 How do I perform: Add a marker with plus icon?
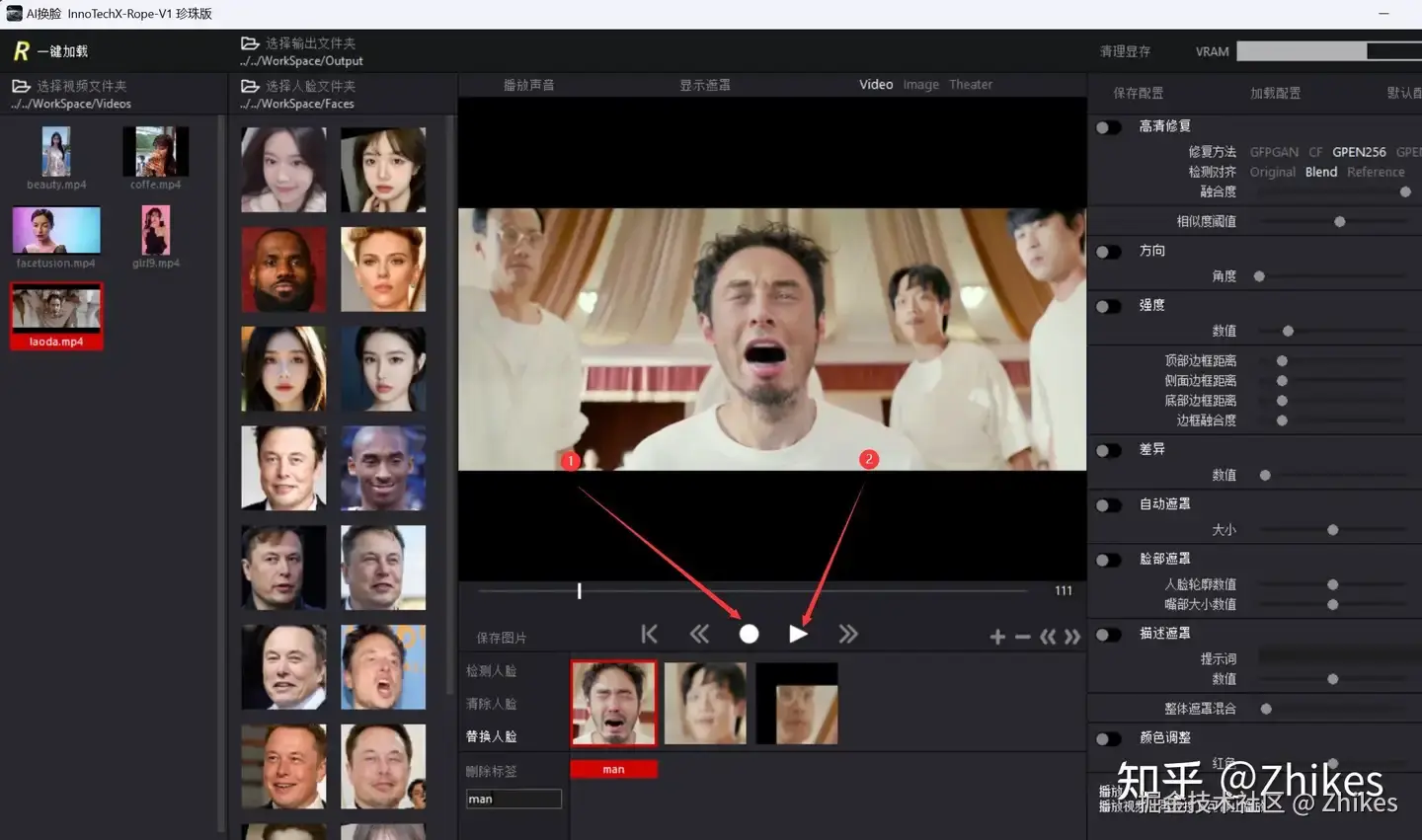tap(997, 638)
